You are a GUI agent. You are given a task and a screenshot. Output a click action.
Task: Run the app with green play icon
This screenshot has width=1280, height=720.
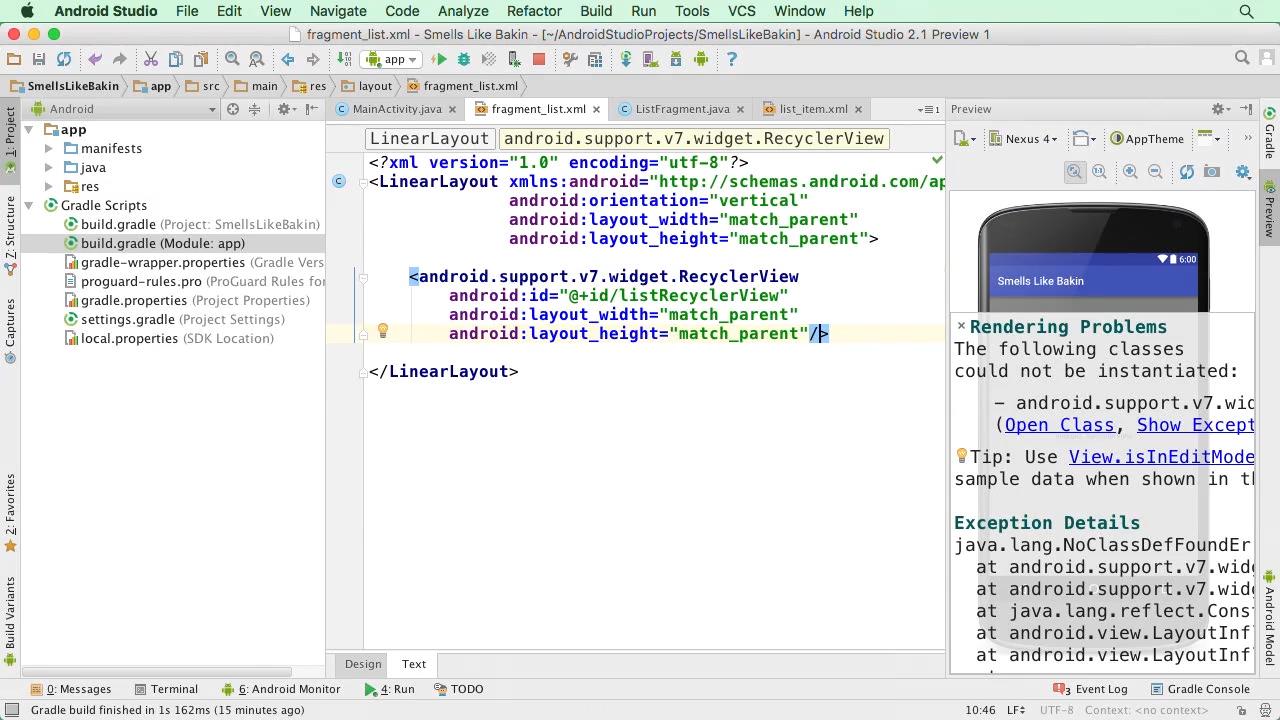point(439,60)
